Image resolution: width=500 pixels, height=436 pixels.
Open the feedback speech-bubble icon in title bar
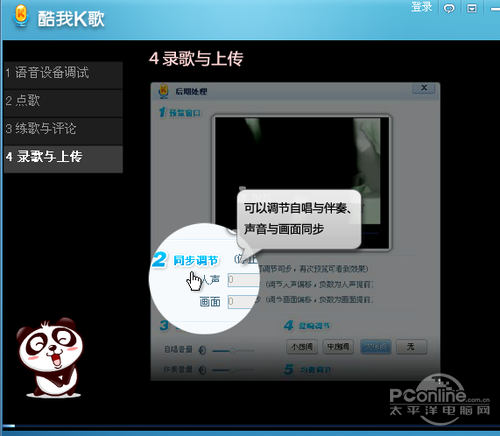point(449,8)
